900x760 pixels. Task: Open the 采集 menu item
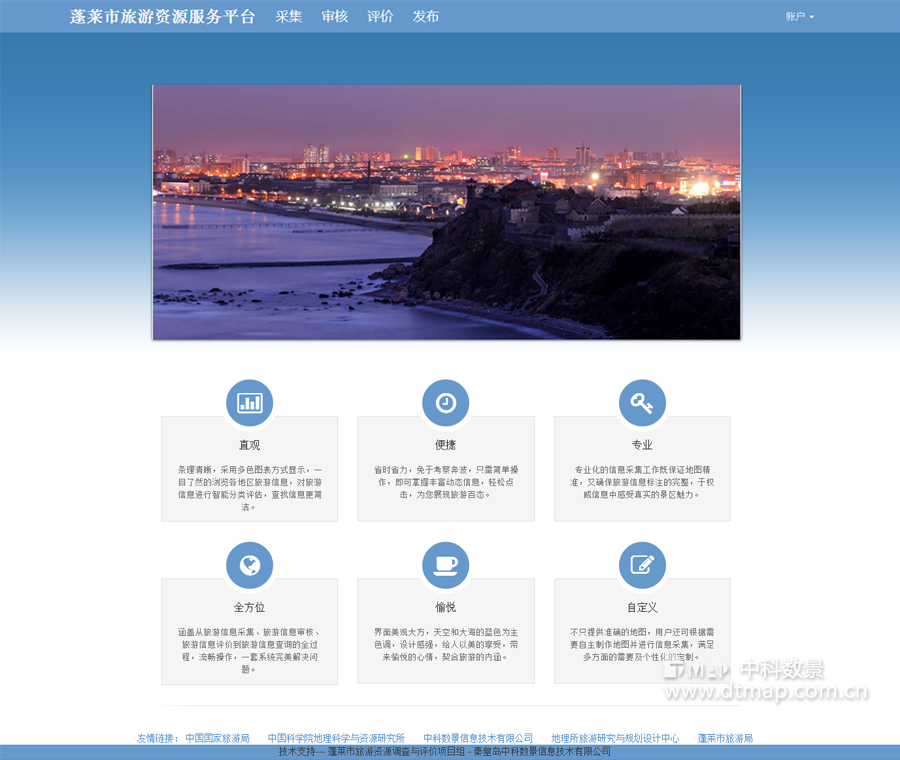289,16
